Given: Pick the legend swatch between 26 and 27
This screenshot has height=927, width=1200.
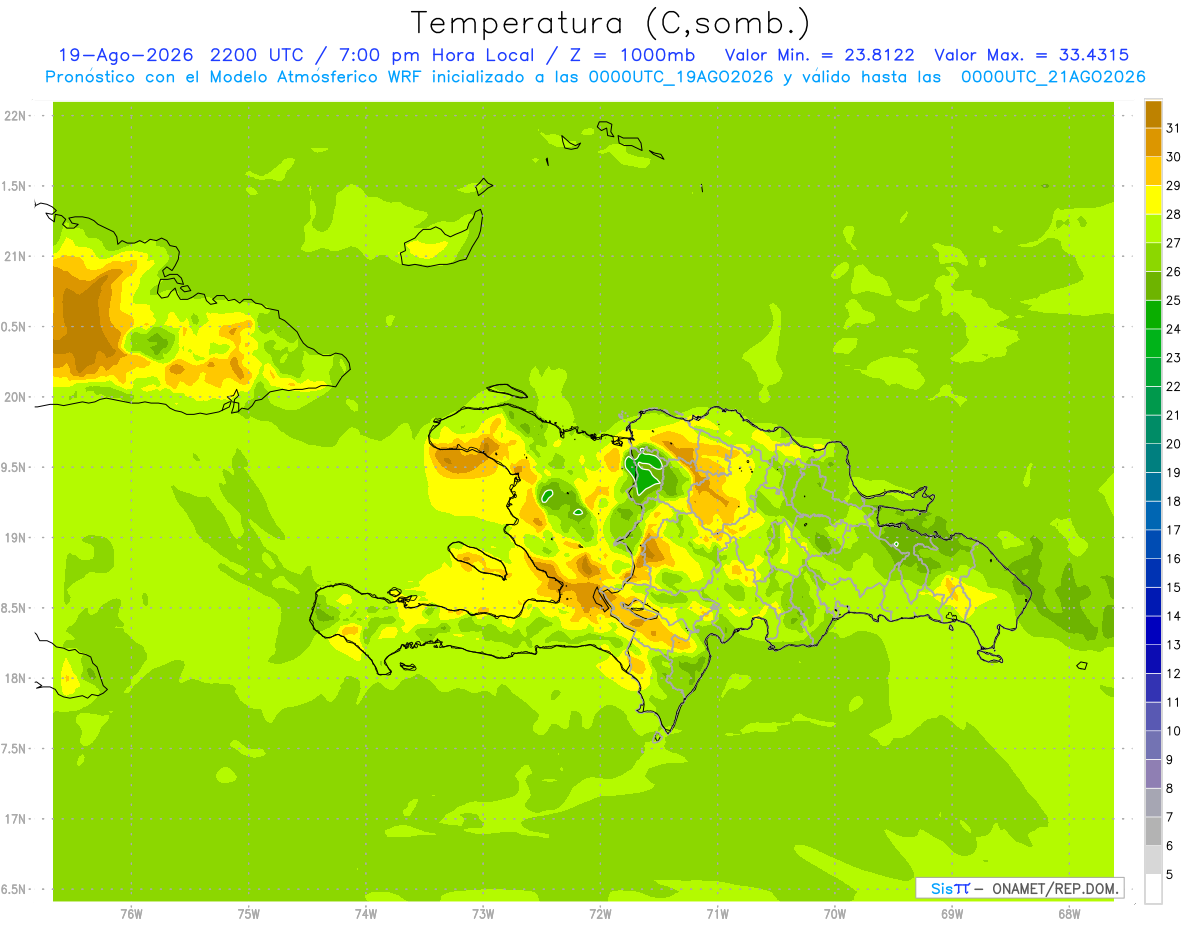Looking at the screenshot, I should click(1153, 257).
